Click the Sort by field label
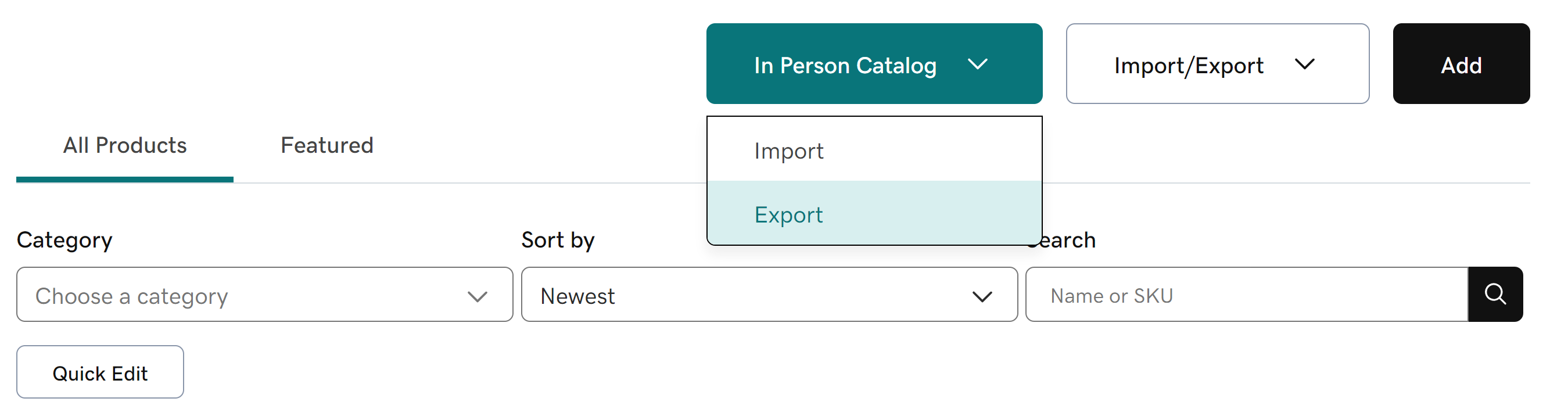The height and width of the screenshot is (416, 1568). [x=557, y=240]
